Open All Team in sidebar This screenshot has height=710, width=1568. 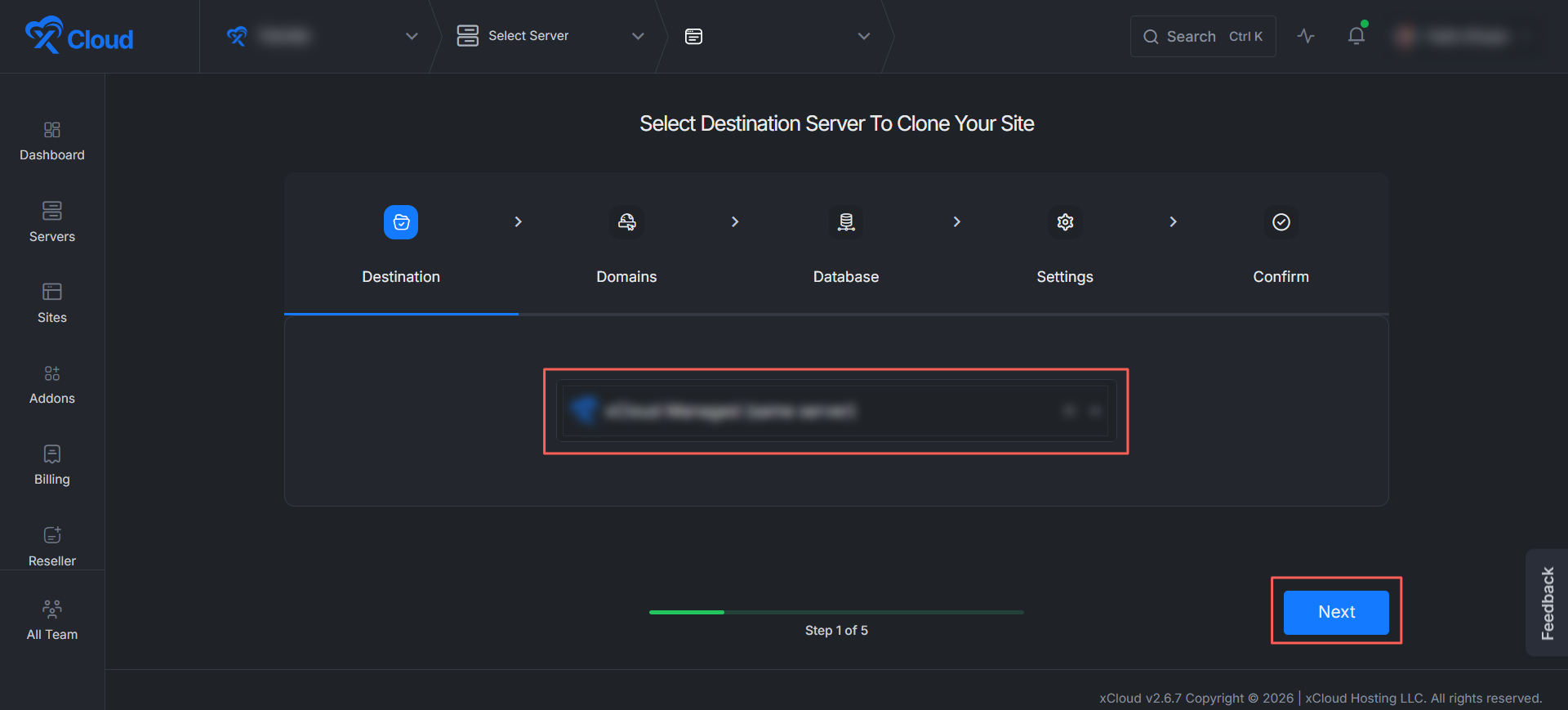[x=52, y=620]
